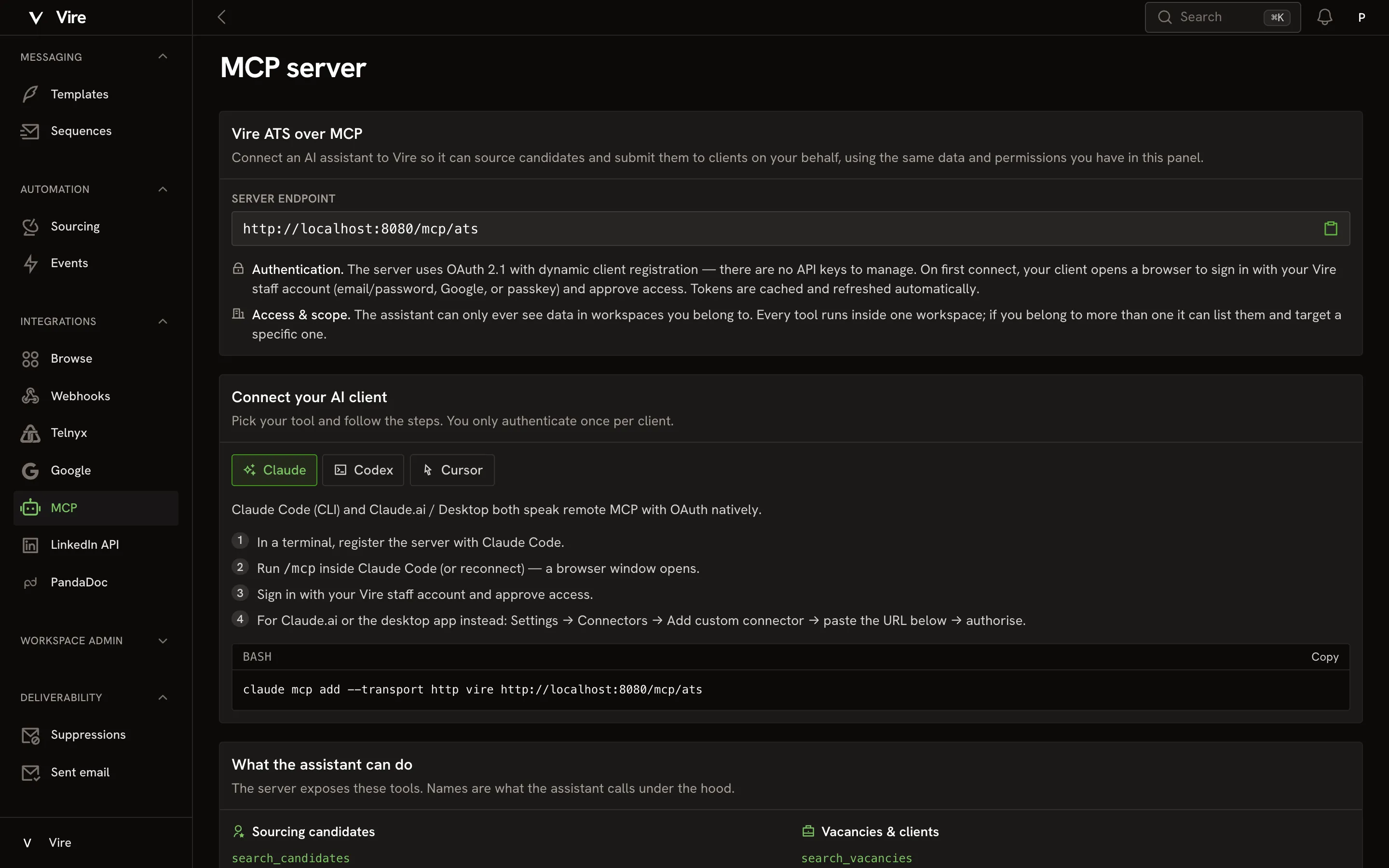This screenshot has height=868, width=1389.
Task: Collapse the Messaging section
Action: [163, 56]
